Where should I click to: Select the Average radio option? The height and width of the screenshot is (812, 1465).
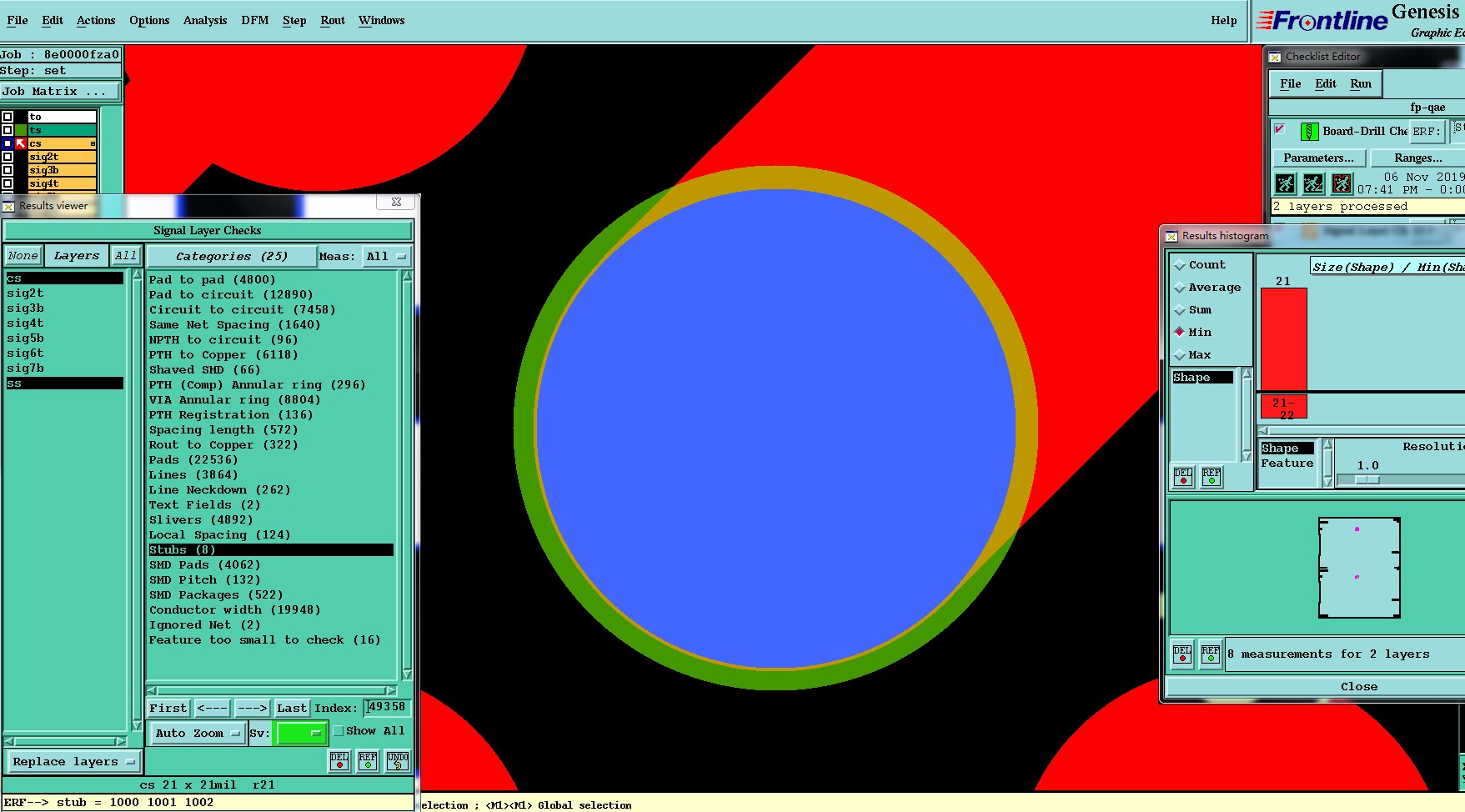[1180, 288]
